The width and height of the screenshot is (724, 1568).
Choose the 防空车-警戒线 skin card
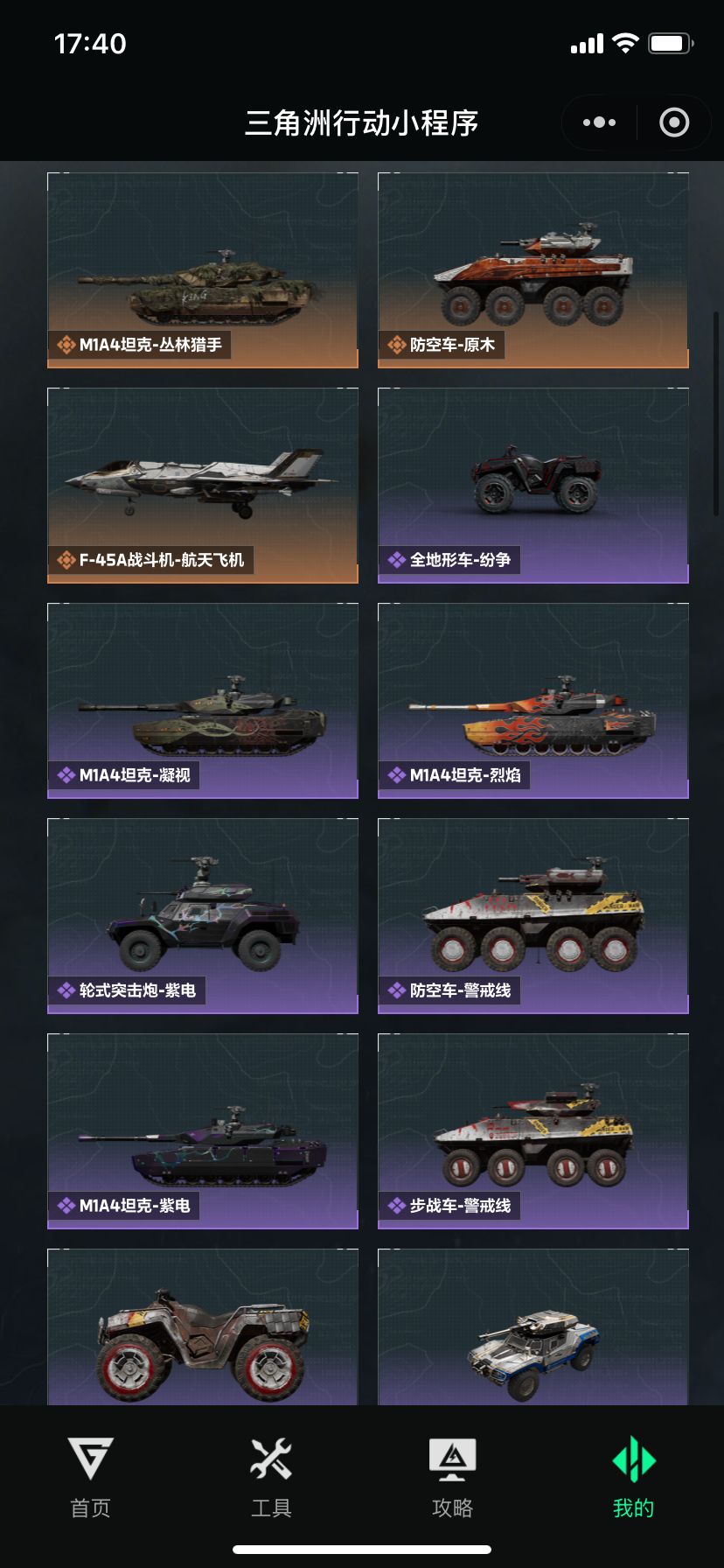click(x=533, y=915)
